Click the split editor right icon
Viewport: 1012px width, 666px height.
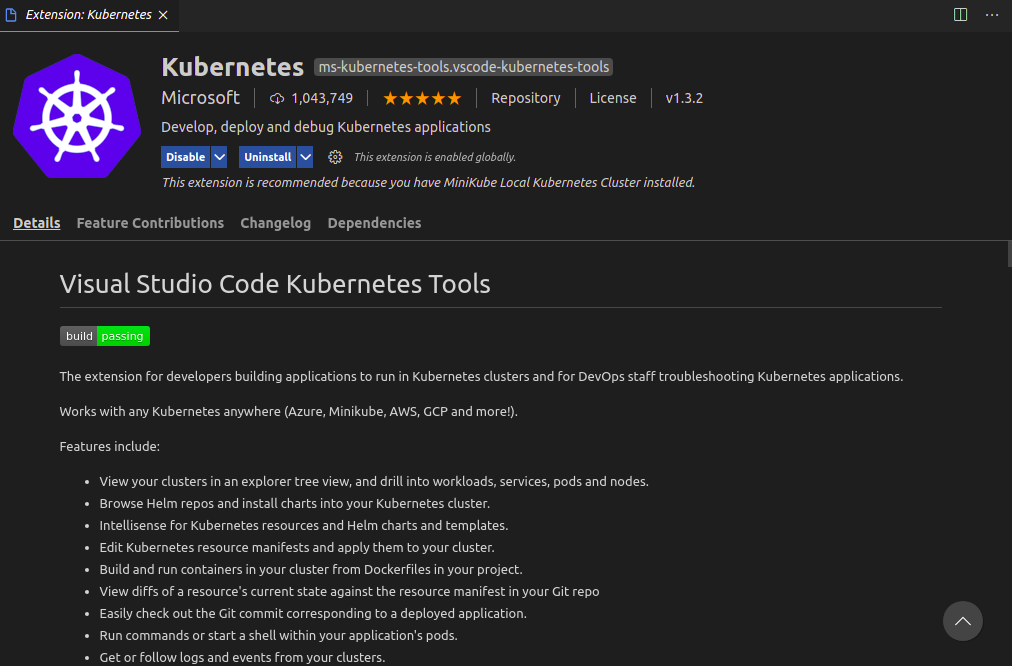[x=960, y=15]
